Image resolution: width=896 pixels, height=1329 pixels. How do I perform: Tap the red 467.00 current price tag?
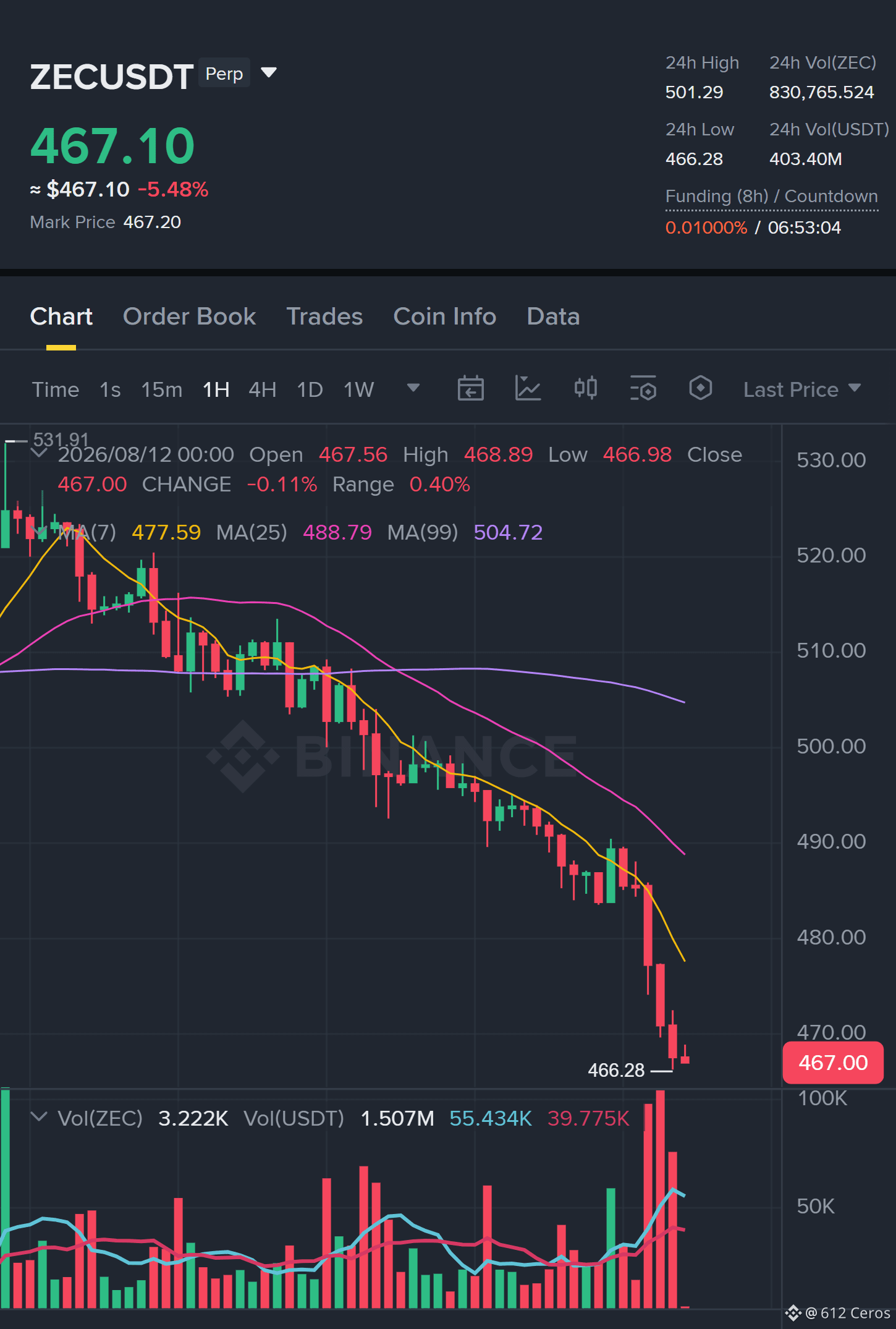click(x=833, y=1063)
